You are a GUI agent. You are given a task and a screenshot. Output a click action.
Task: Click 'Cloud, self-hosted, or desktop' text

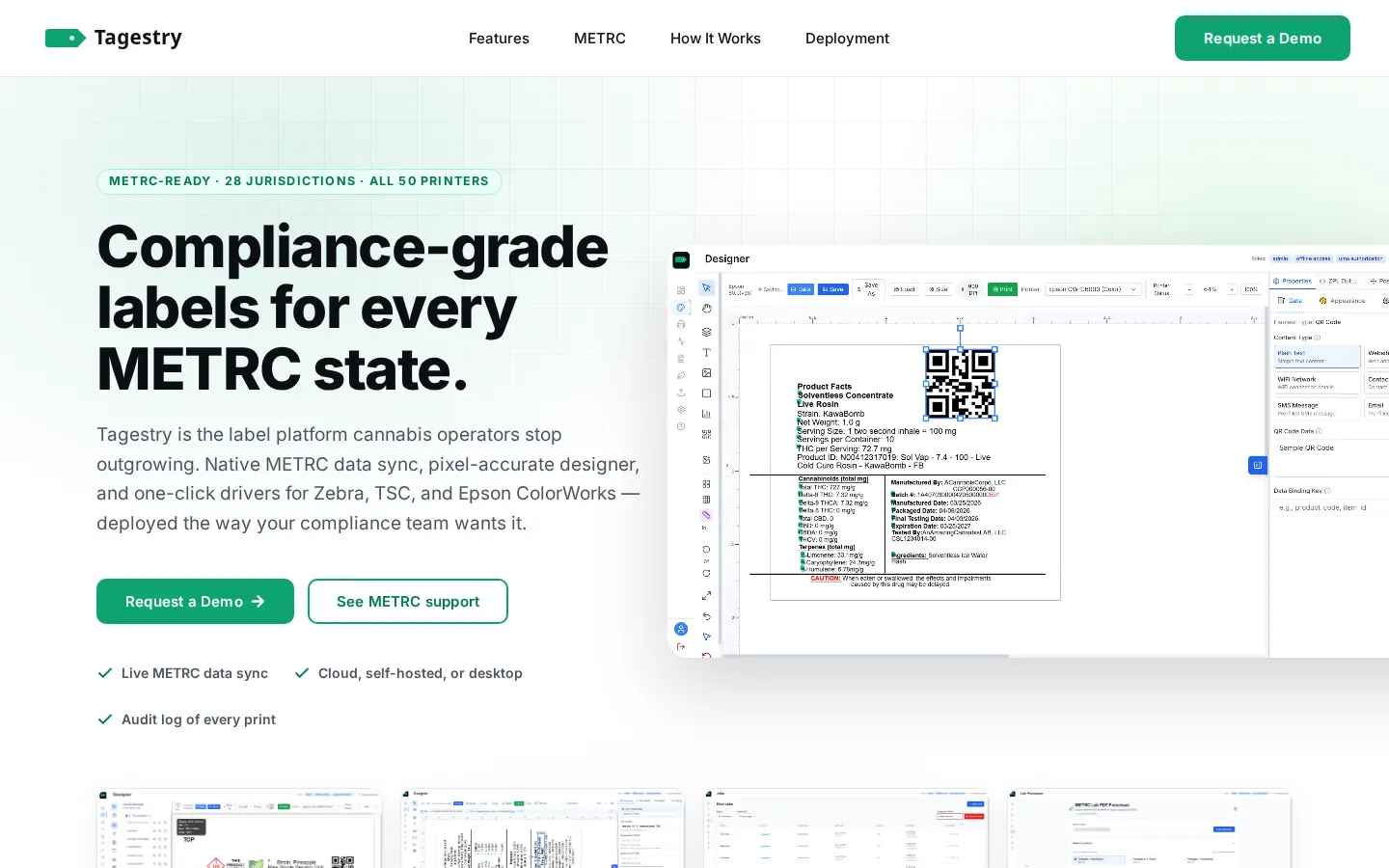click(421, 673)
